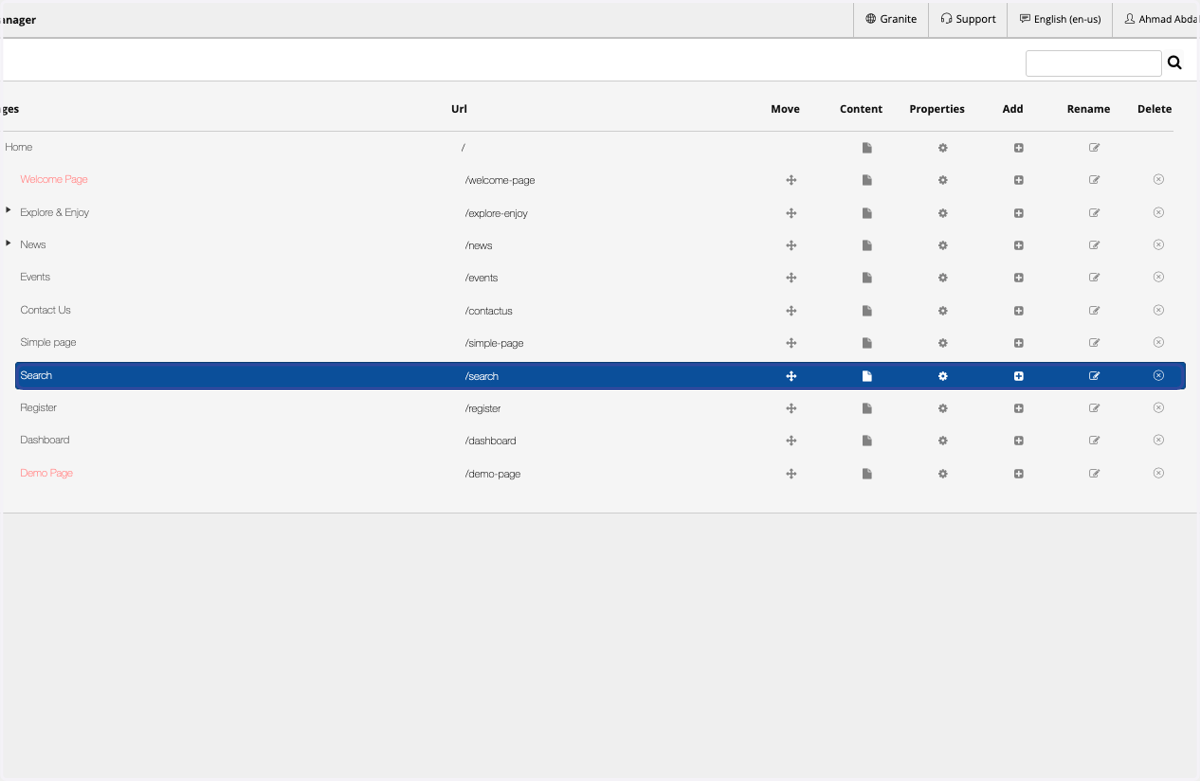Screen dimensions: 1200x781
Task: Open the English (en-us) language menu
Action: (1060, 19)
